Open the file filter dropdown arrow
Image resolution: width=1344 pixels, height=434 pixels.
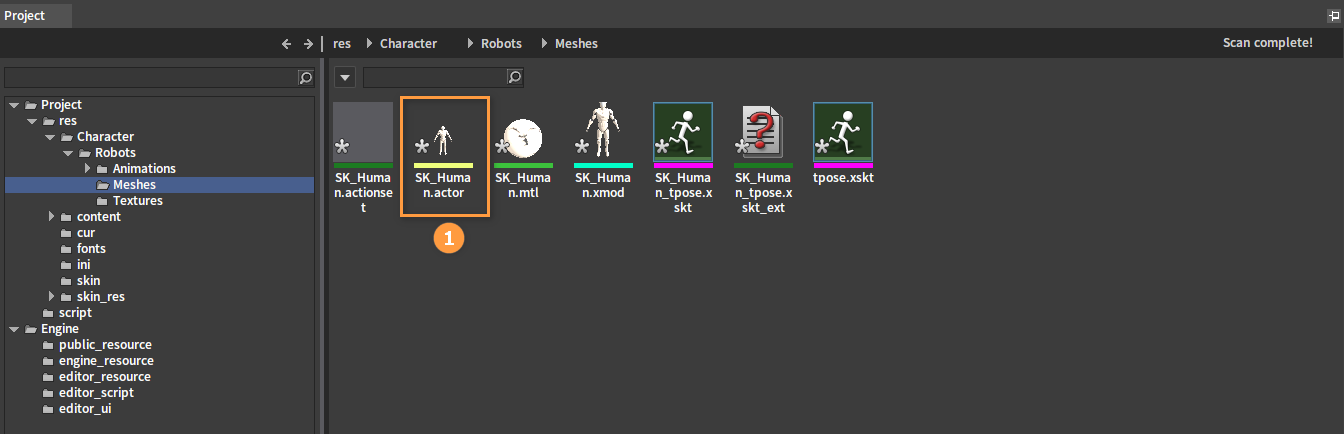344,77
